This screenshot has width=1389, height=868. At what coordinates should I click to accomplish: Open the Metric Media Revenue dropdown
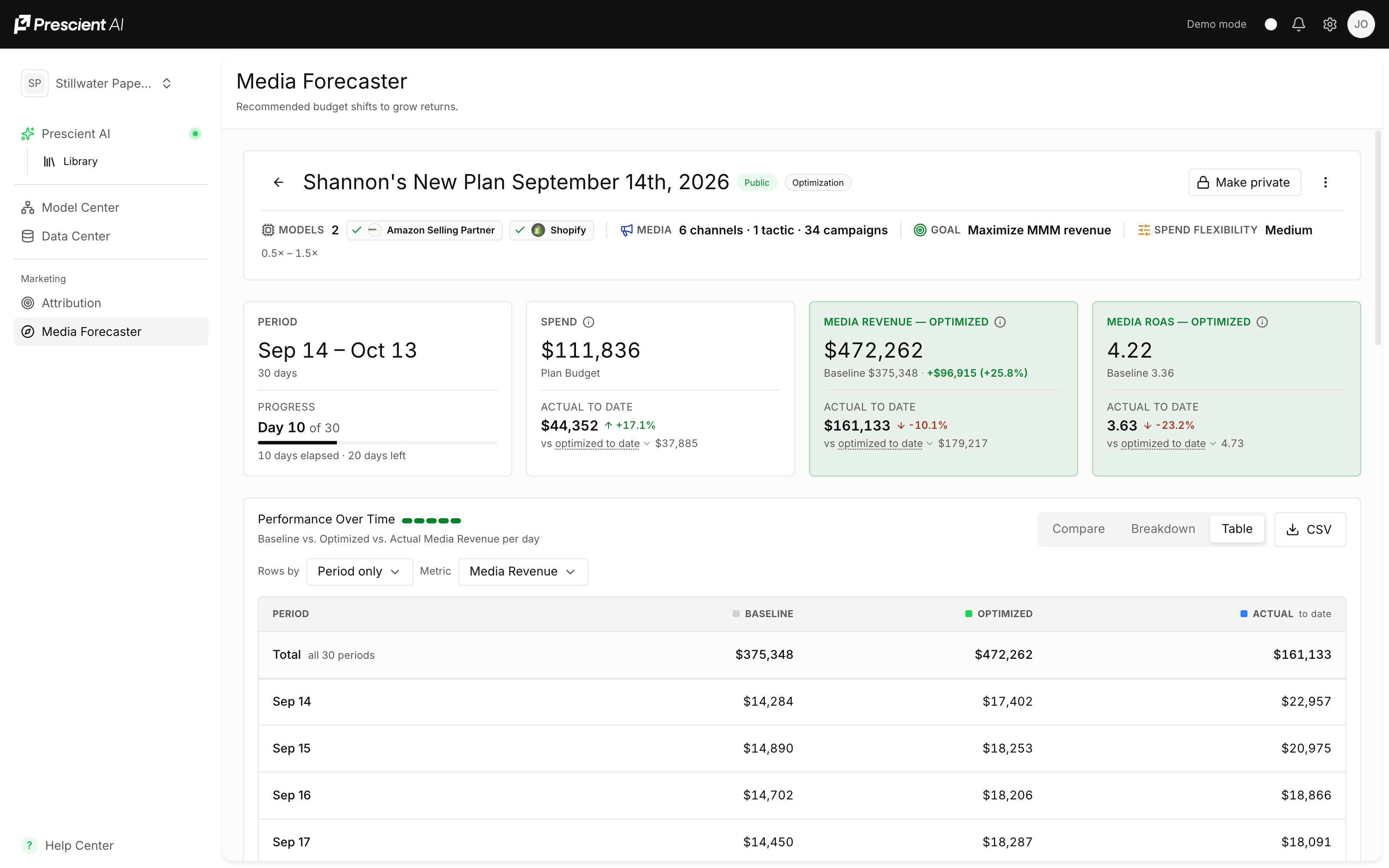click(x=523, y=572)
